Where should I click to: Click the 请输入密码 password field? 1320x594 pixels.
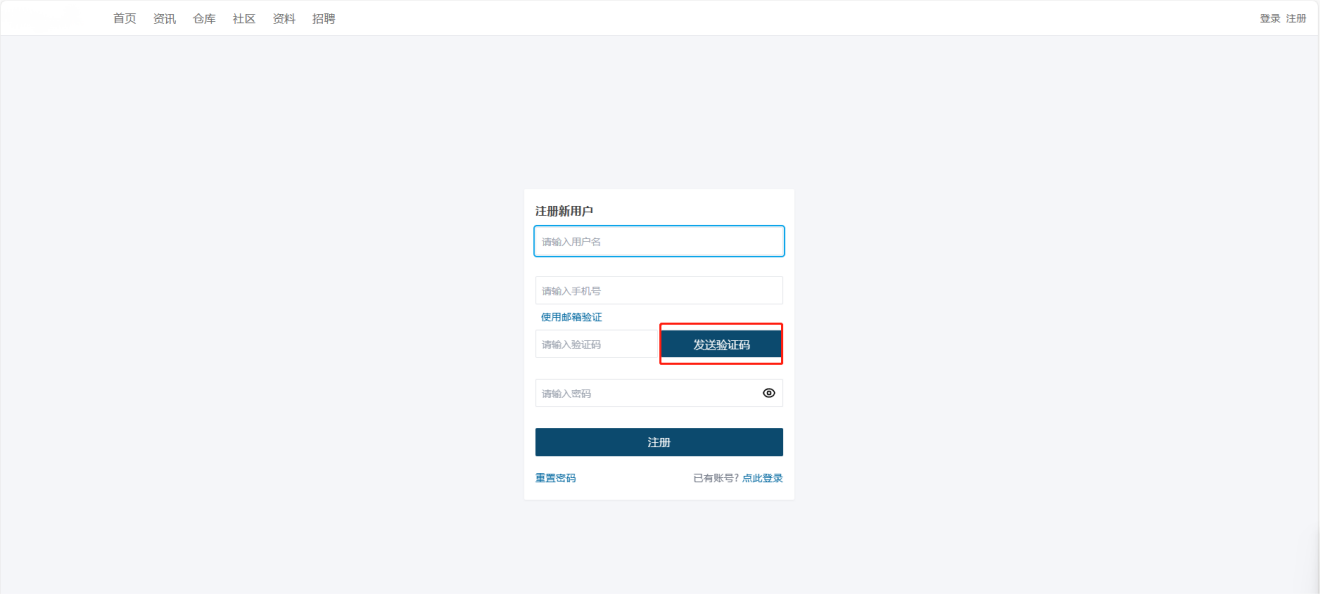click(x=645, y=393)
